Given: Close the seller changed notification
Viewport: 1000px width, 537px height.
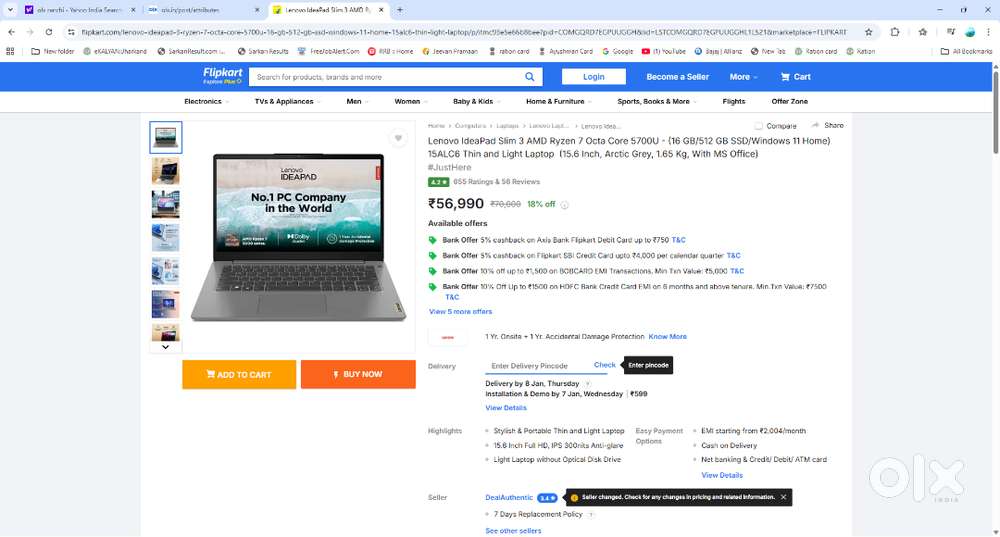Looking at the screenshot, I should [783, 497].
